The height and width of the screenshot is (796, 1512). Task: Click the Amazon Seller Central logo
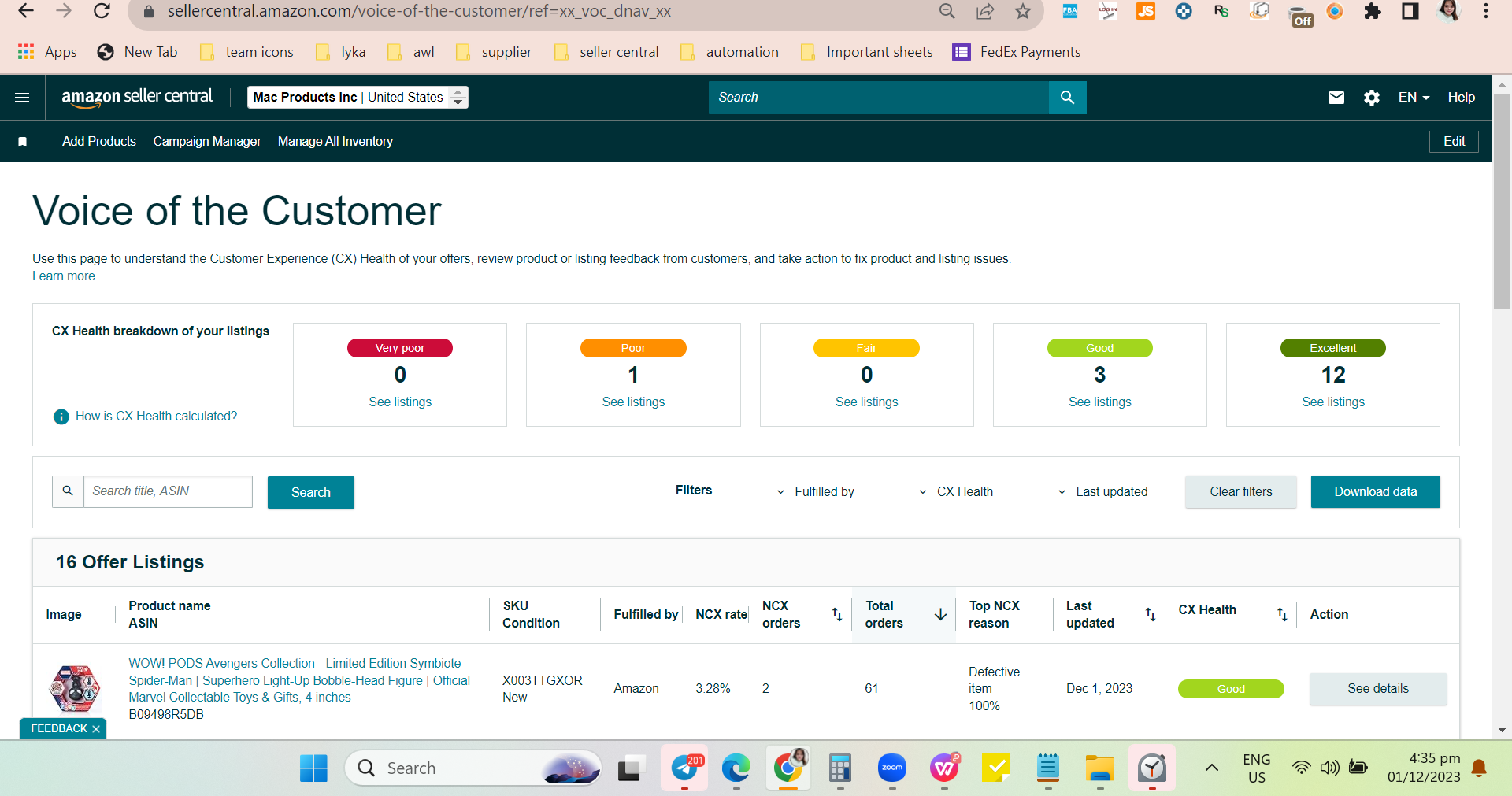point(137,98)
